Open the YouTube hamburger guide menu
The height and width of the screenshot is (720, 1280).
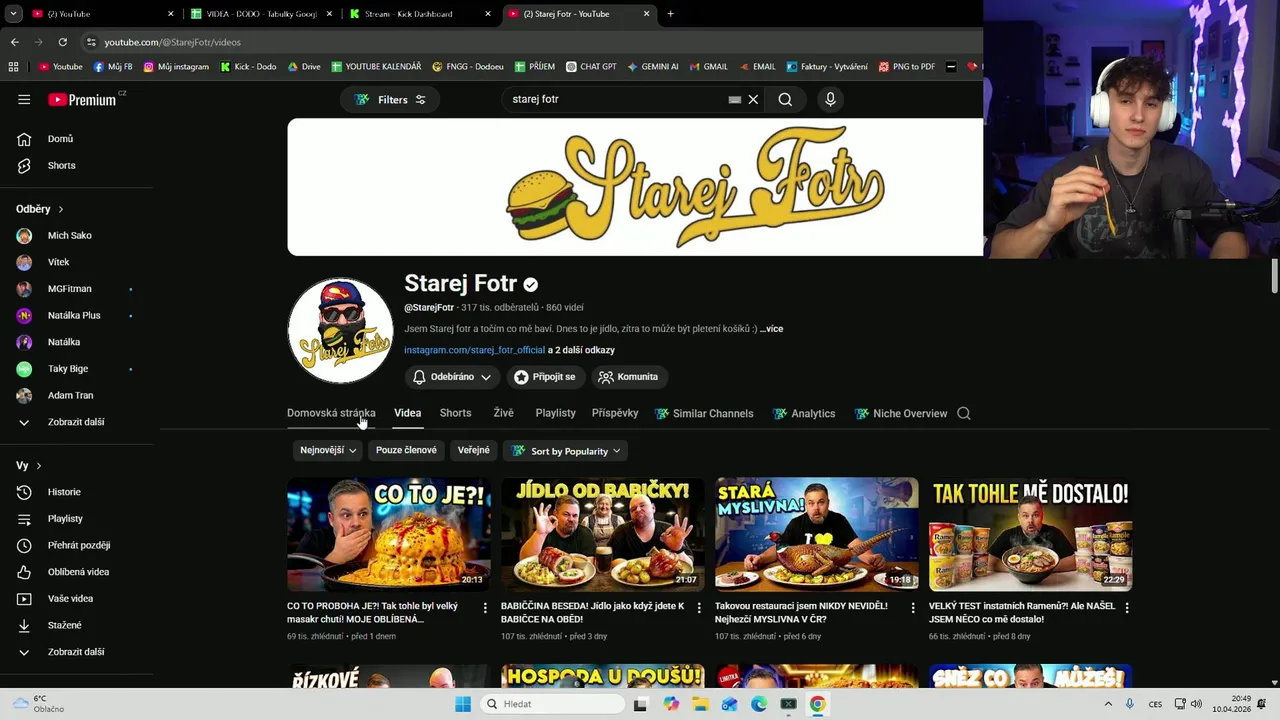[x=24, y=99]
